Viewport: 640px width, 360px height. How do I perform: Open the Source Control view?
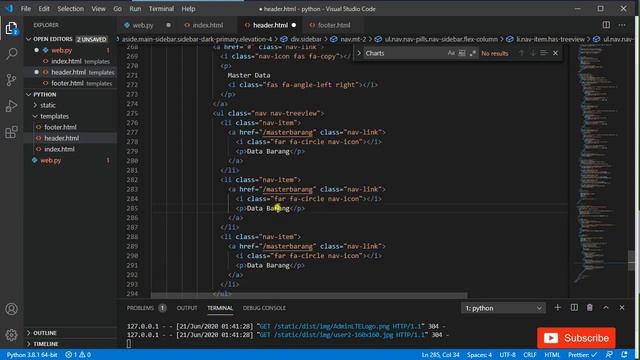click(11, 80)
